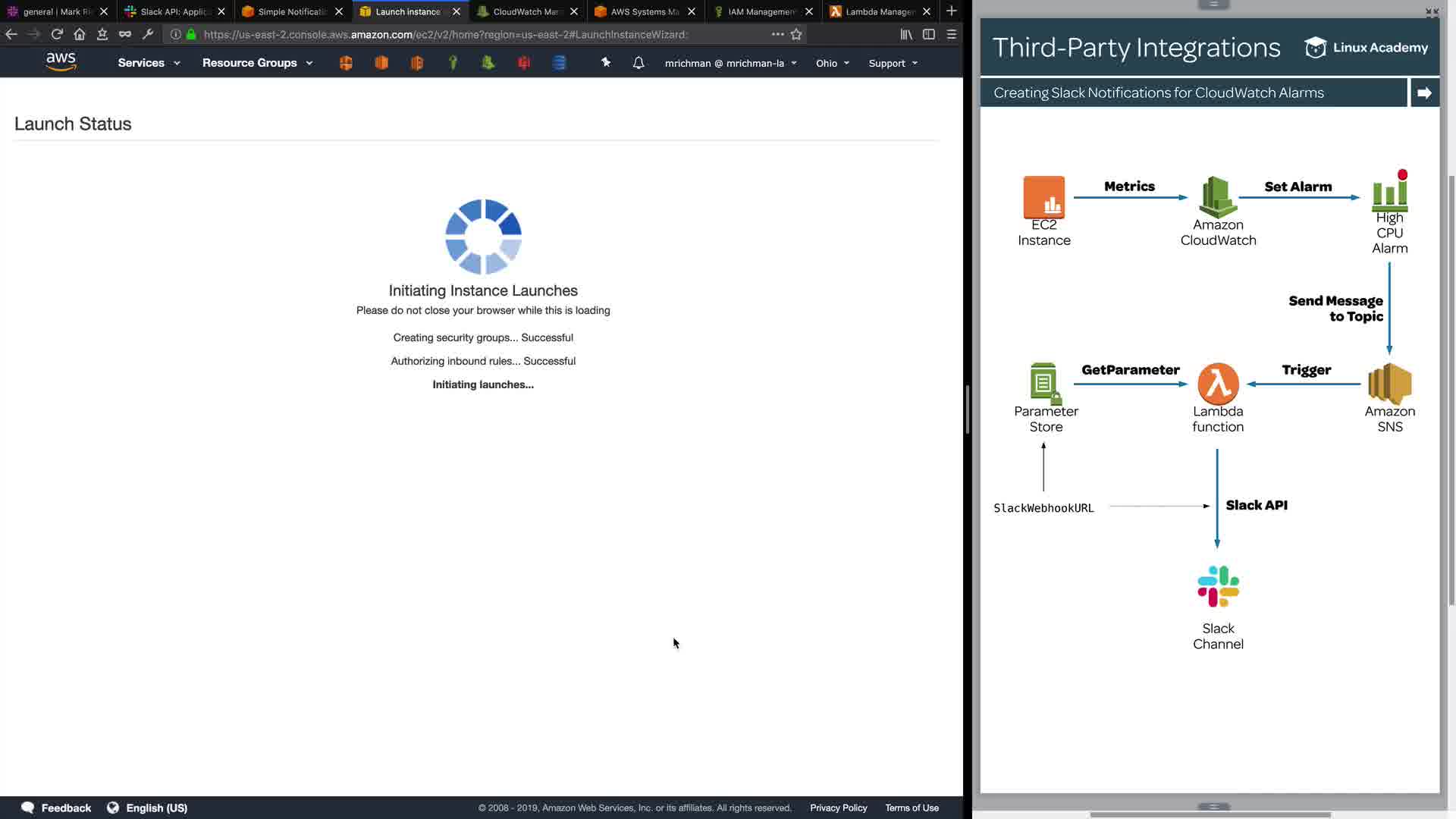Switch to the CloudWatch Management tab

coord(525,11)
